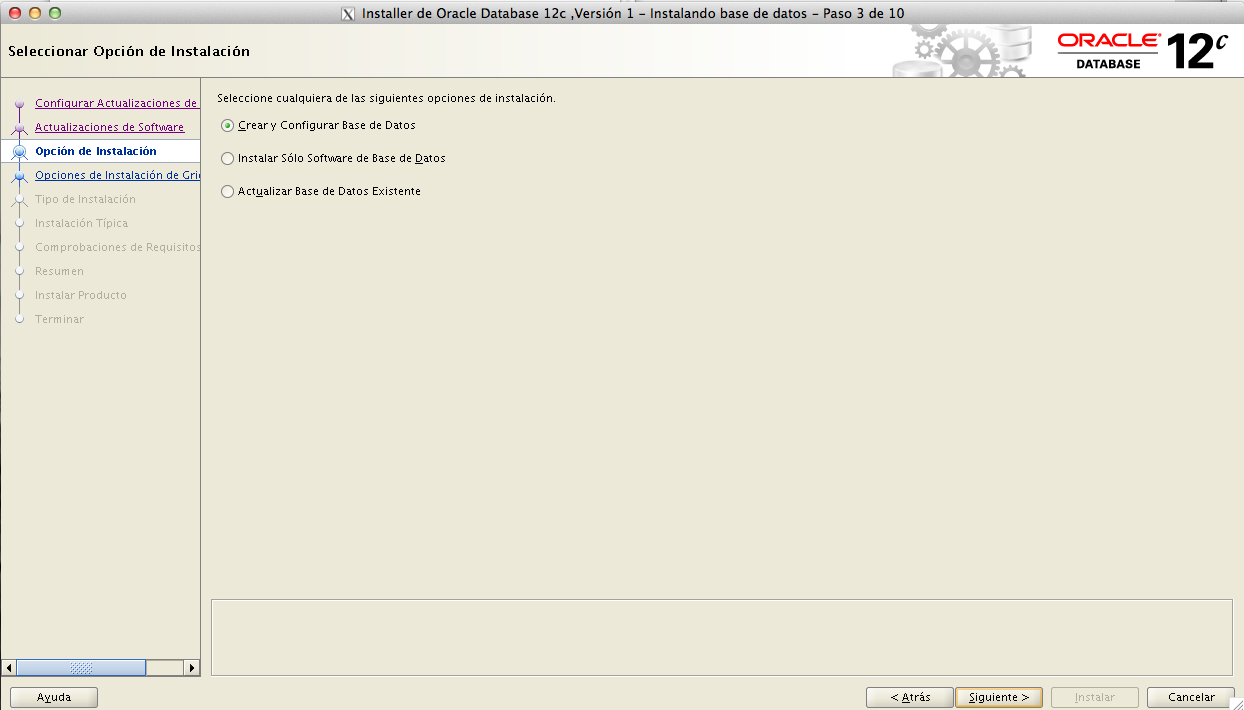
Task: Click step icon beside Opción de Instalación
Action: [x=19, y=152]
